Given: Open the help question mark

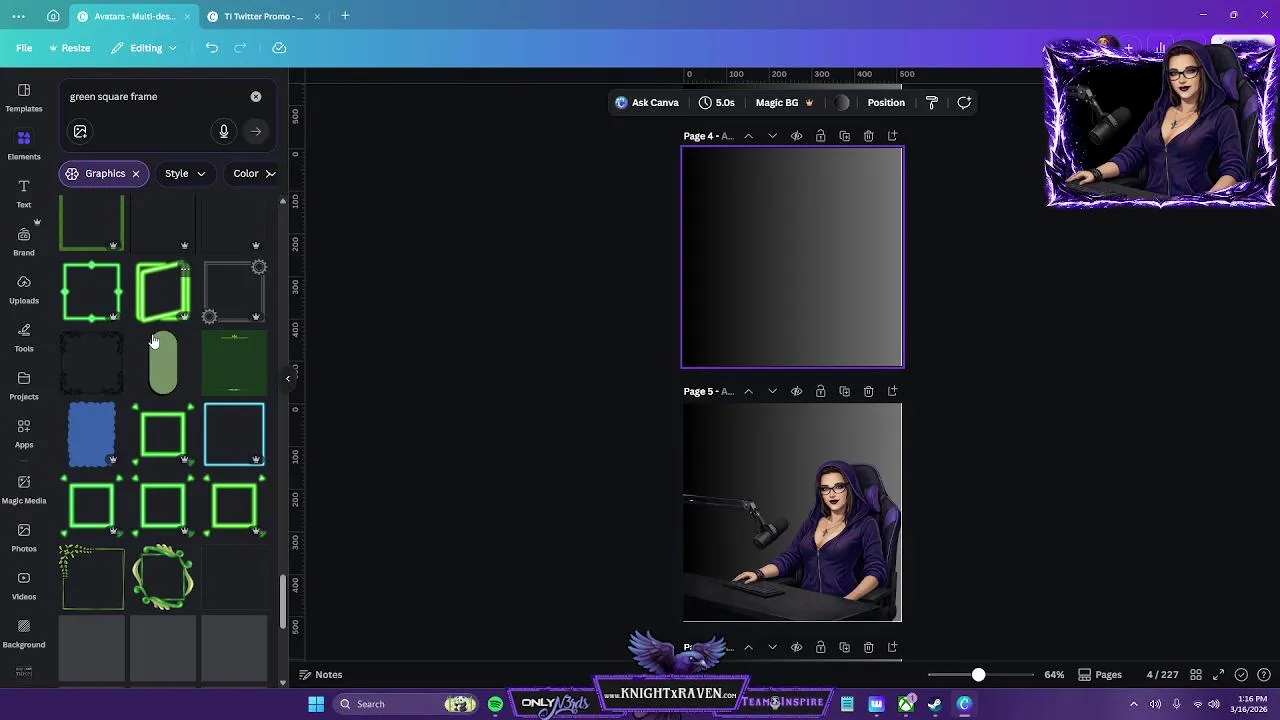Looking at the screenshot, I should [1264, 675].
